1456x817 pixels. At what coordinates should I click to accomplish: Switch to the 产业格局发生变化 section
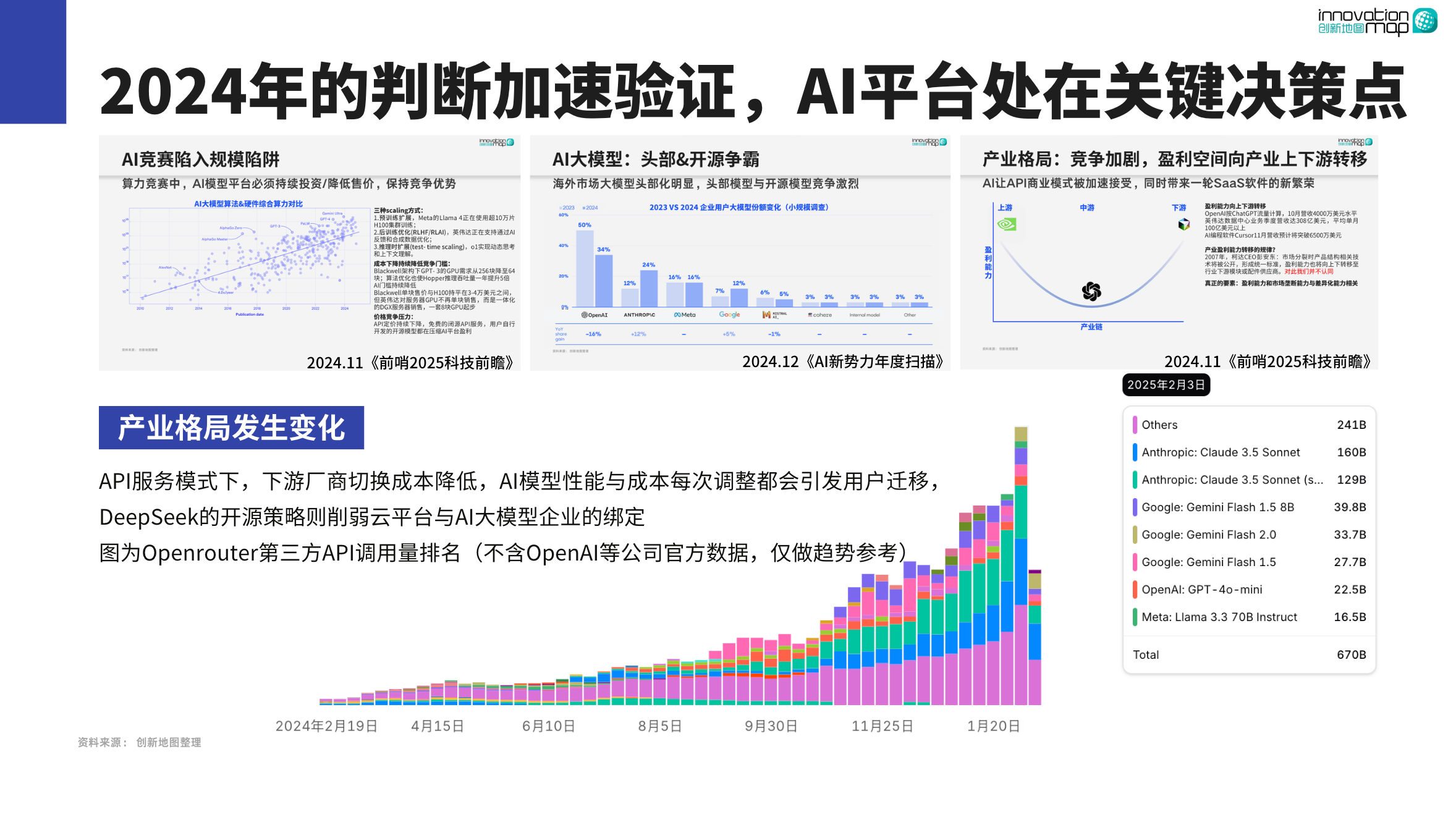pyautogui.click(x=231, y=427)
